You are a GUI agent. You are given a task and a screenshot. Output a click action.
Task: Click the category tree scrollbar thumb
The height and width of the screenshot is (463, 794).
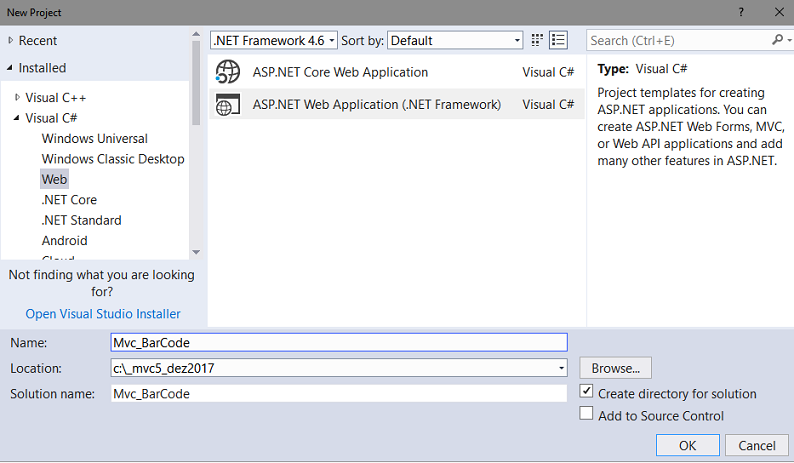click(196, 83)
